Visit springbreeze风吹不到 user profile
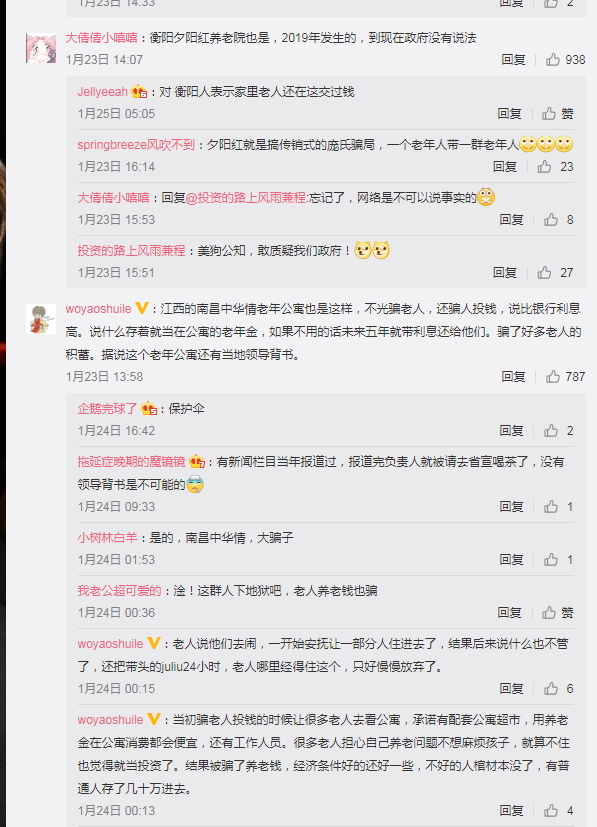597x827 pixels. [x=136, y=145]
